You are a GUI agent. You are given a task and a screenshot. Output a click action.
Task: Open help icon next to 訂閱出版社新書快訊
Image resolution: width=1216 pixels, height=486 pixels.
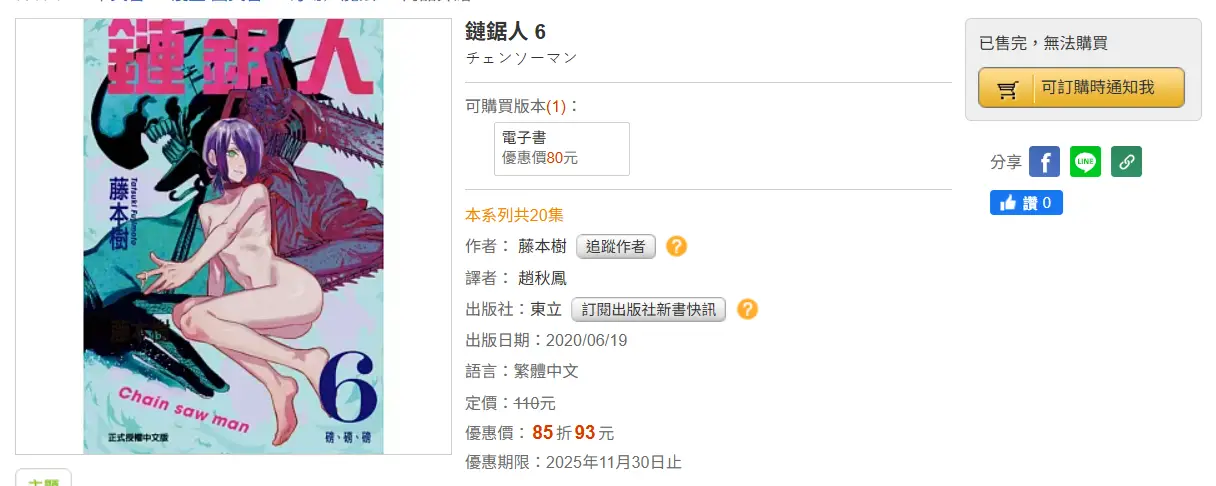click(x=747, y=309)
